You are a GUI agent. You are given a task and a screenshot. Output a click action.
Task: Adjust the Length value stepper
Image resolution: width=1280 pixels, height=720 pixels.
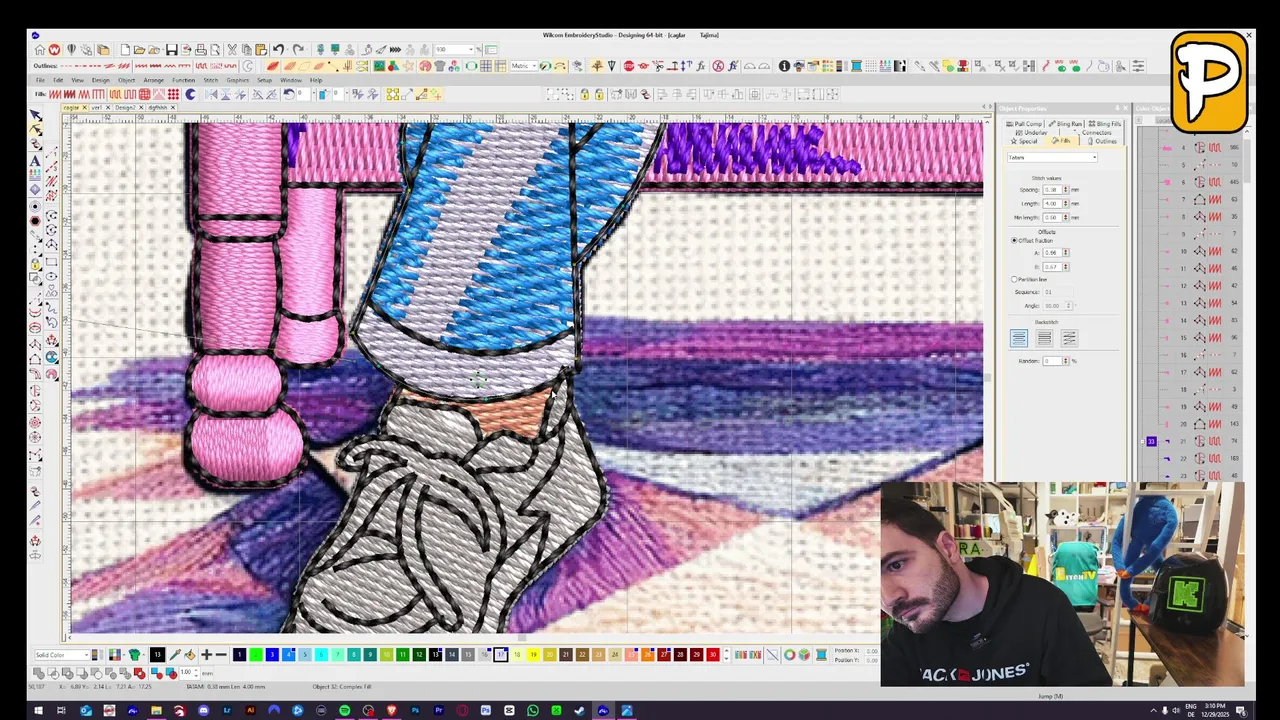click(x=1066, y=203)
